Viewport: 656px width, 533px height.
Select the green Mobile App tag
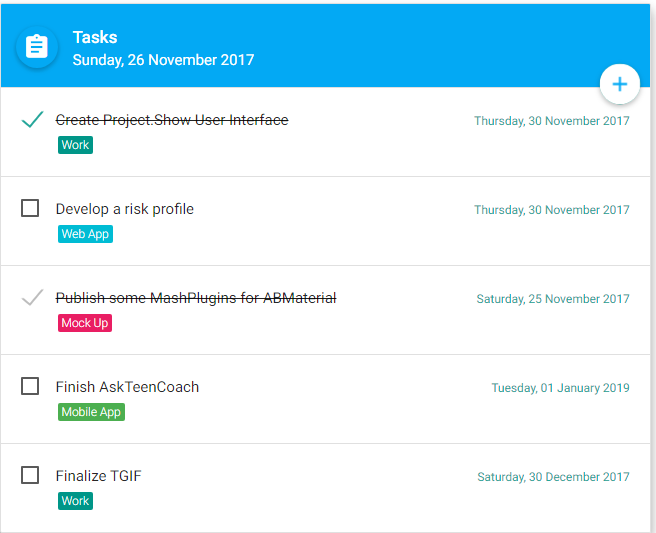click(x=91, y=412)
